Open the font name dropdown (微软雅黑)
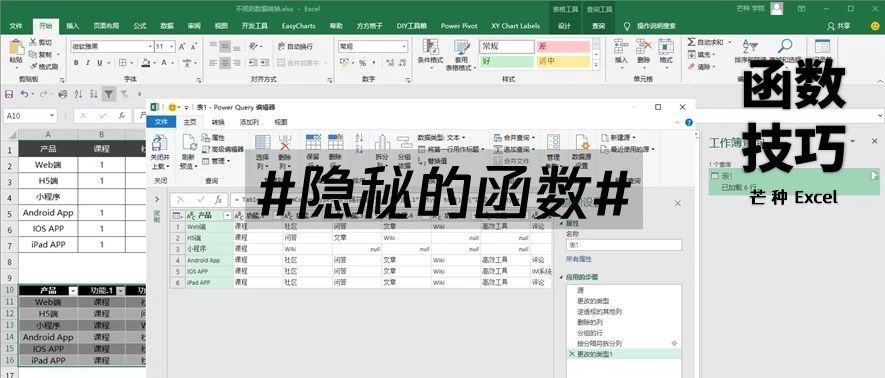The image size is (885, 378). click(x=150, y=47)
